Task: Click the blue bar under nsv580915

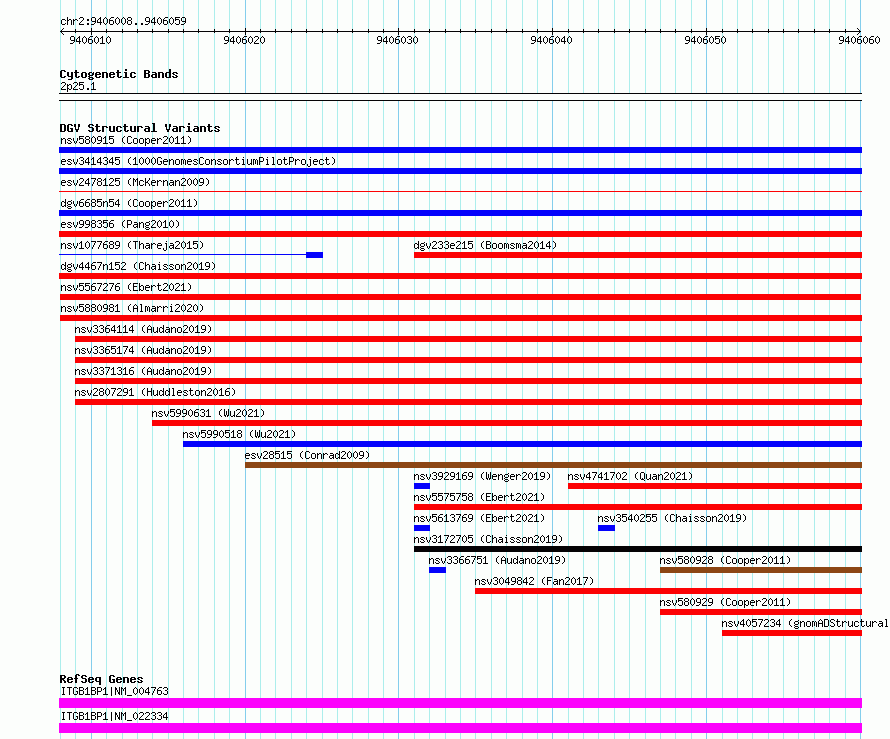Action: 460,150
